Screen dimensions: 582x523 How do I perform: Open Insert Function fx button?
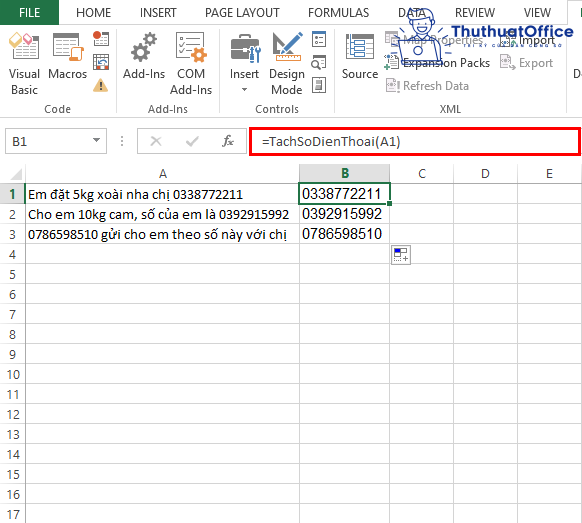228,141
